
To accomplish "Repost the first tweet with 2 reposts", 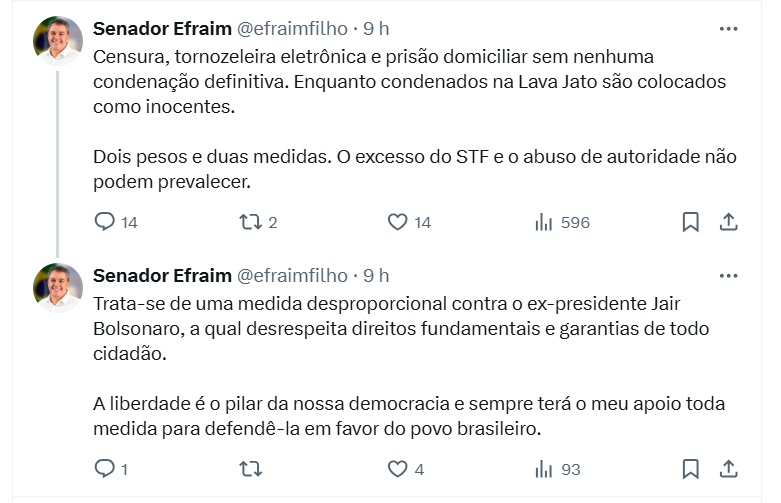I will pos(251,222).
